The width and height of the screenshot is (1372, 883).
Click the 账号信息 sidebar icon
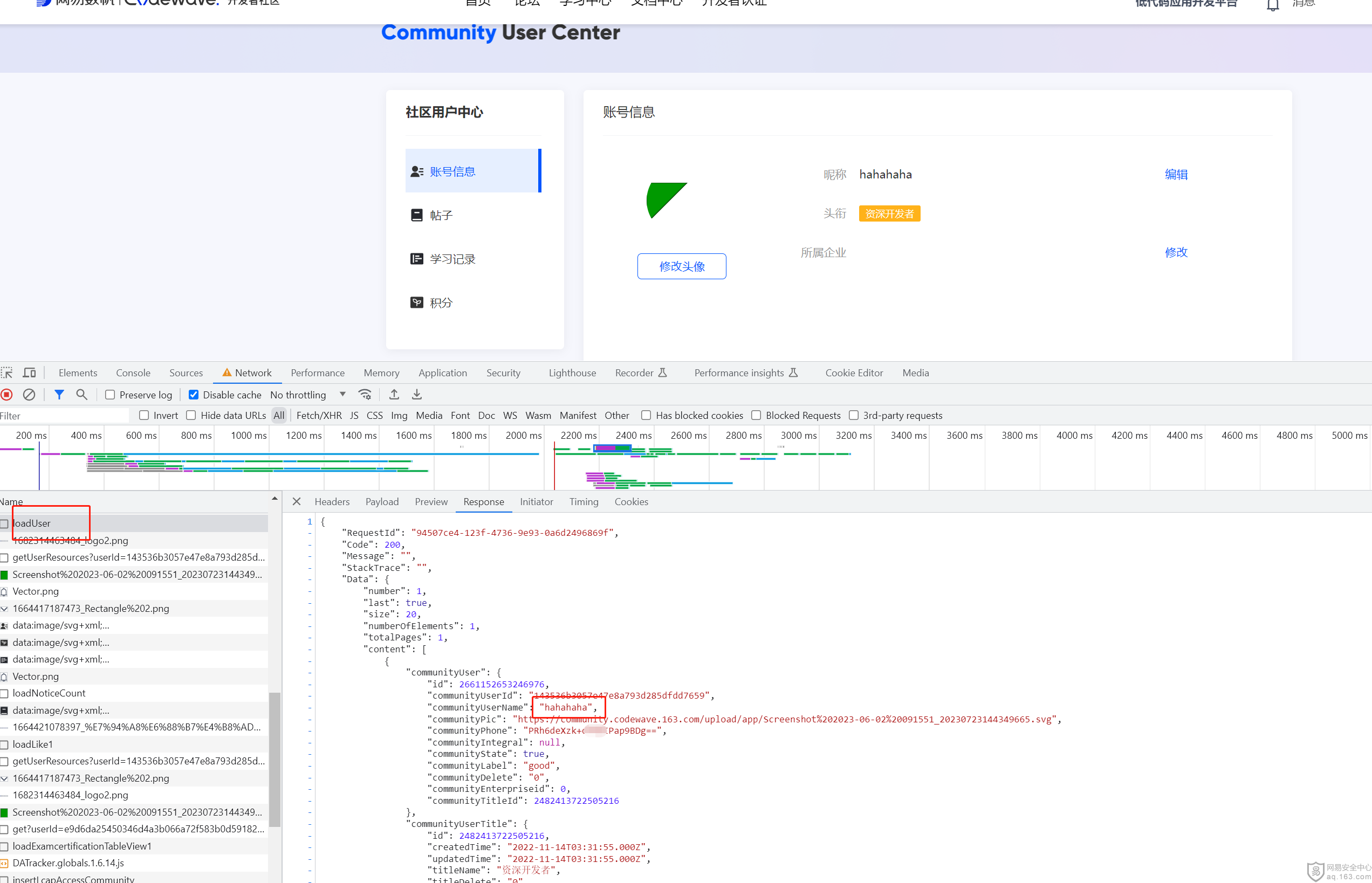[417, 171]
